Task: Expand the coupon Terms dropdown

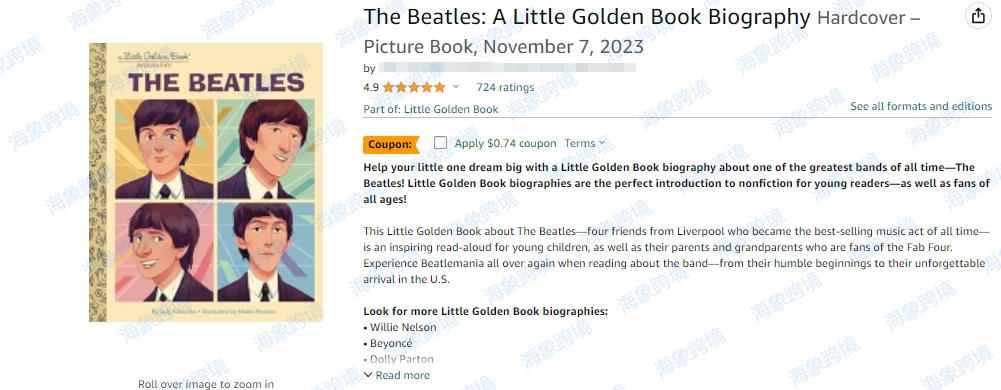Action: pos(584,144)
